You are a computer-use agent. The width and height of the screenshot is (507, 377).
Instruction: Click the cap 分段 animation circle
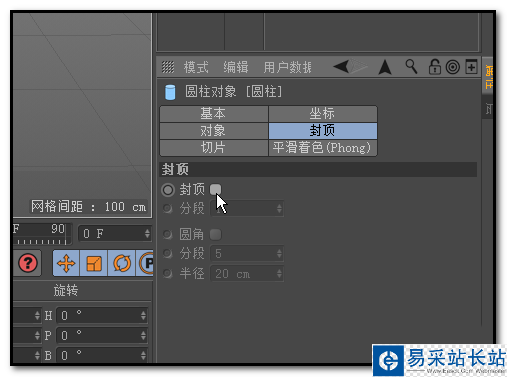[x=167, y=209]
